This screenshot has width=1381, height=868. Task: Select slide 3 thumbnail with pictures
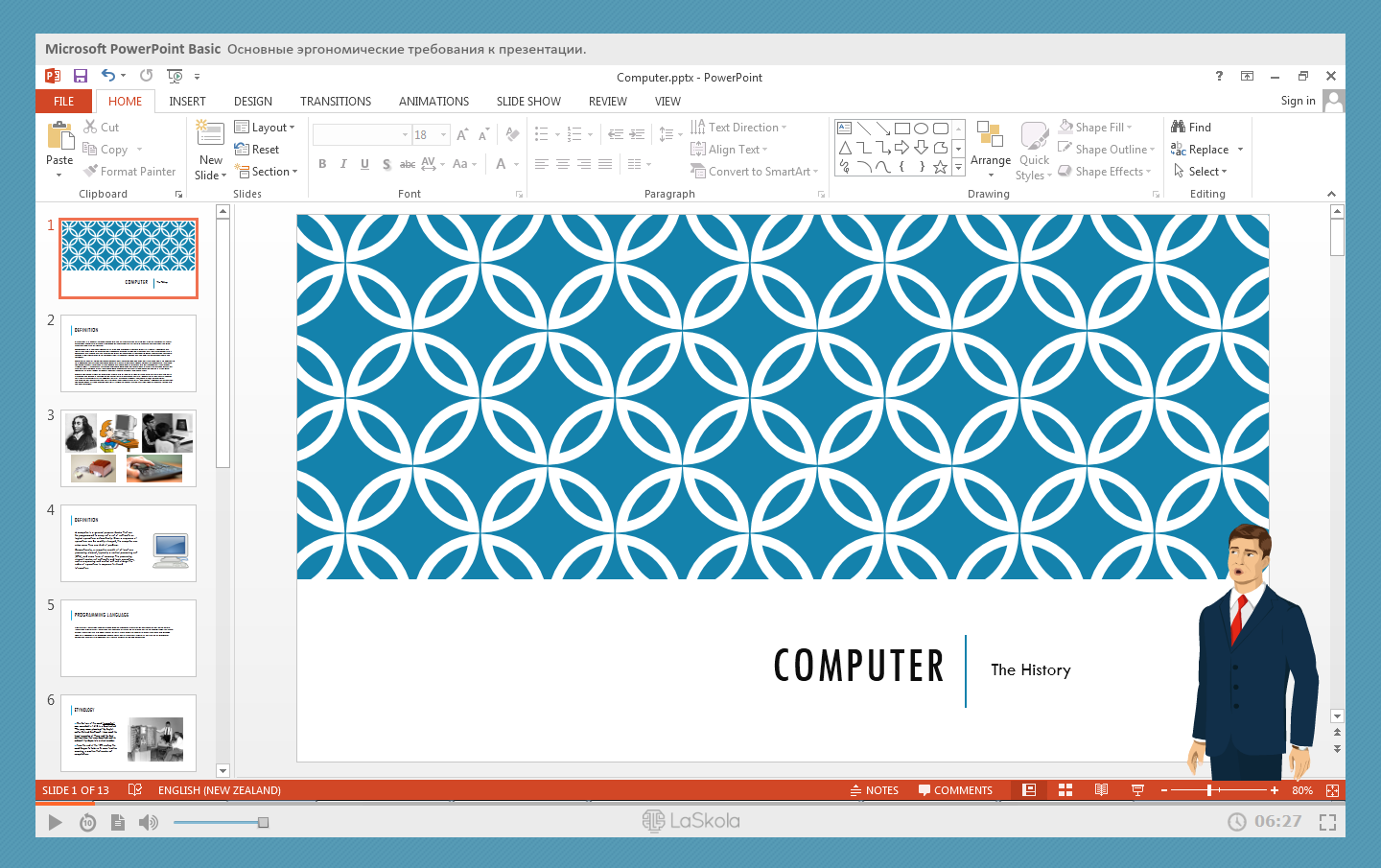[129, 448]
